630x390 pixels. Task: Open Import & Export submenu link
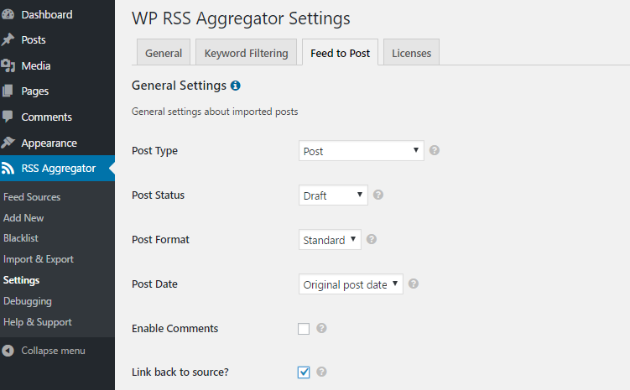click(38, 259)
